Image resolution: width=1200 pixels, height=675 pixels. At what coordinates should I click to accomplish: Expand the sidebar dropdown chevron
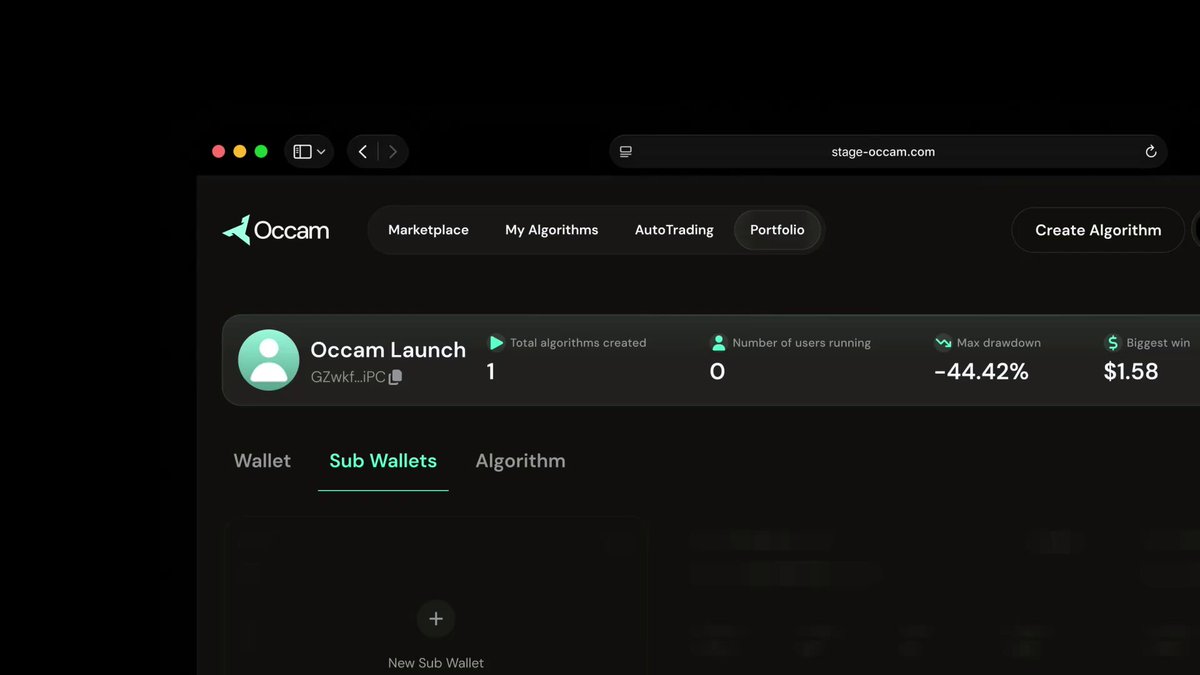point(321,152)
